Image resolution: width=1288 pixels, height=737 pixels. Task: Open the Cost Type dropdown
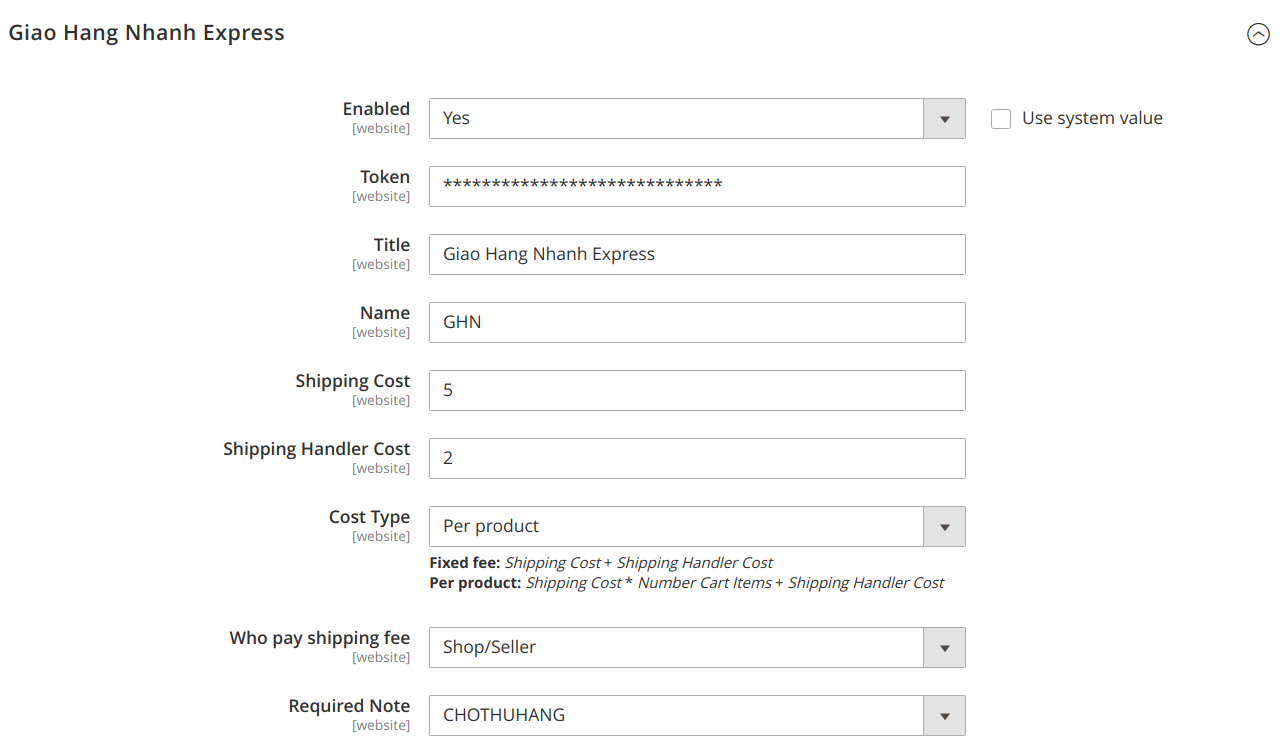click(697, 526)
